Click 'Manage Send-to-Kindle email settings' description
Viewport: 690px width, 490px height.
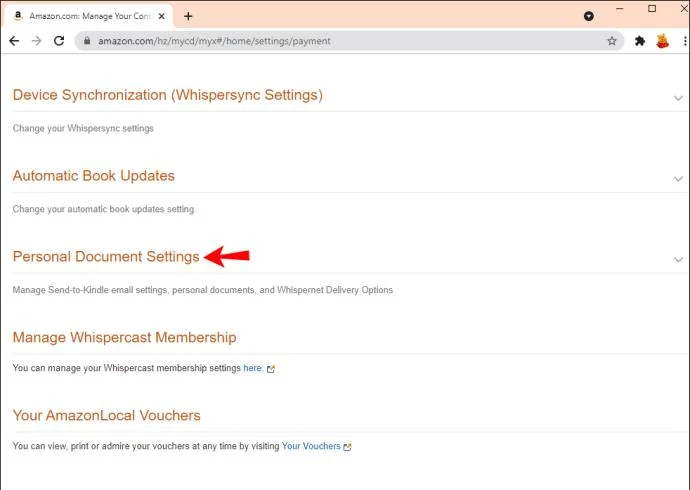(203, 290)
